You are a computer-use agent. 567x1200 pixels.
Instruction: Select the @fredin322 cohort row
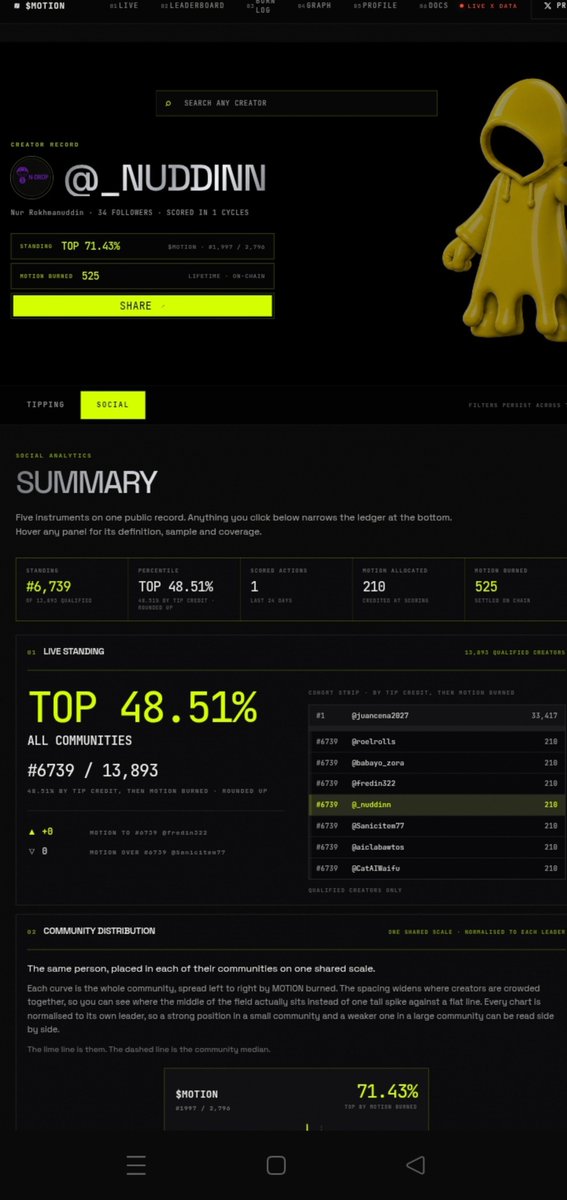tap(436, 784)
